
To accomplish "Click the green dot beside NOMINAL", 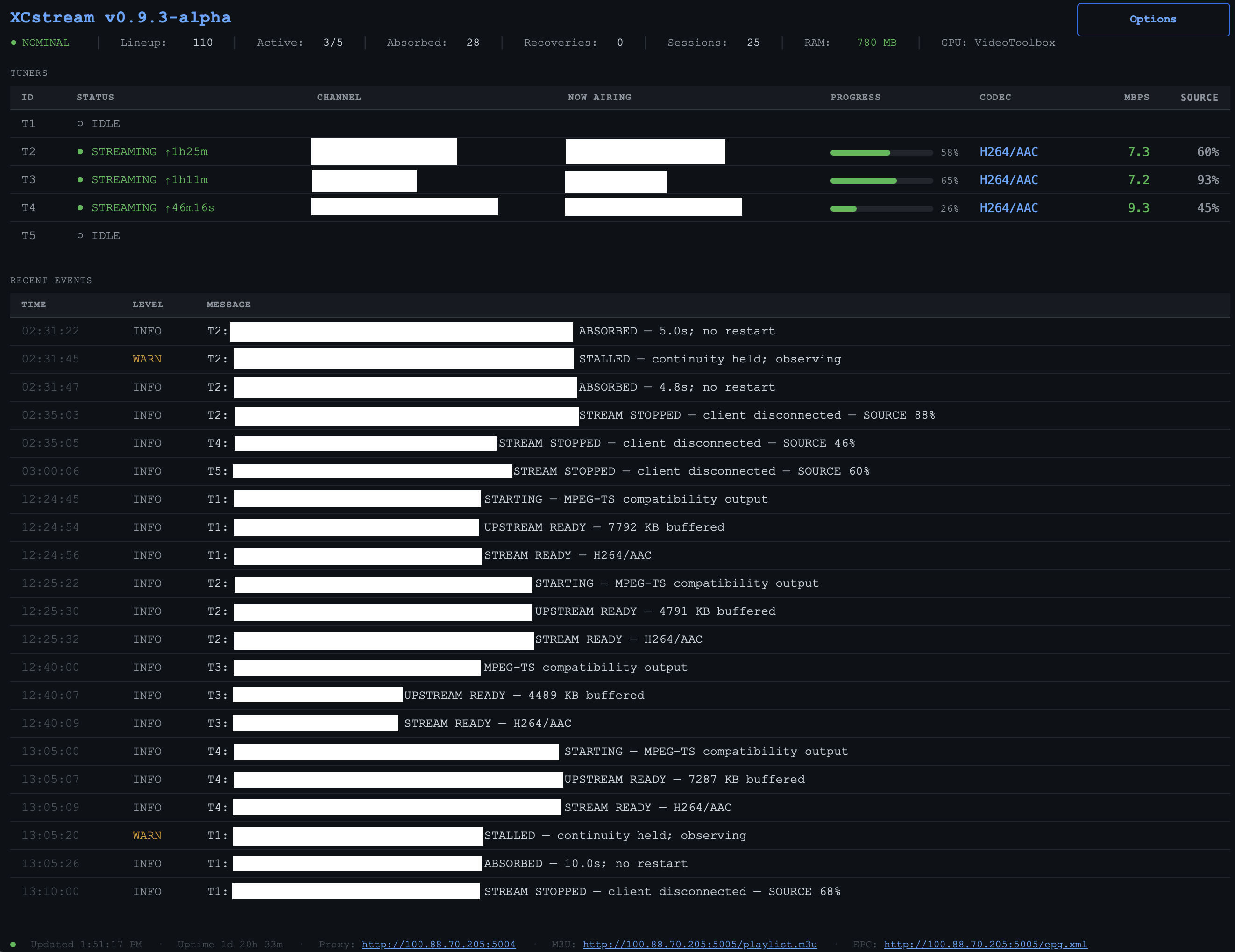I will [14, 43].
